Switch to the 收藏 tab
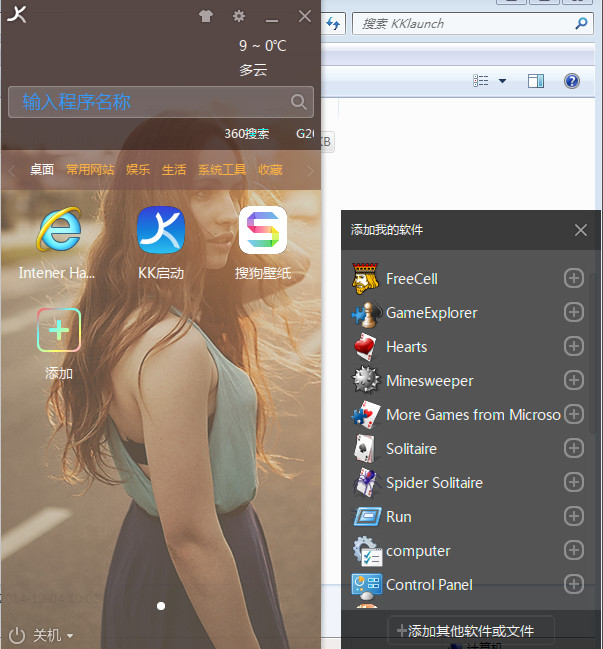 (x=270, y=170)
